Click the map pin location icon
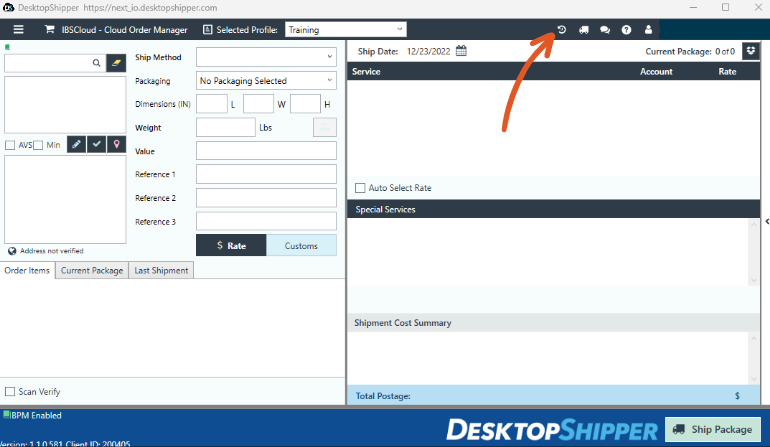Screen dimensions: 770x447 point(116,144)
